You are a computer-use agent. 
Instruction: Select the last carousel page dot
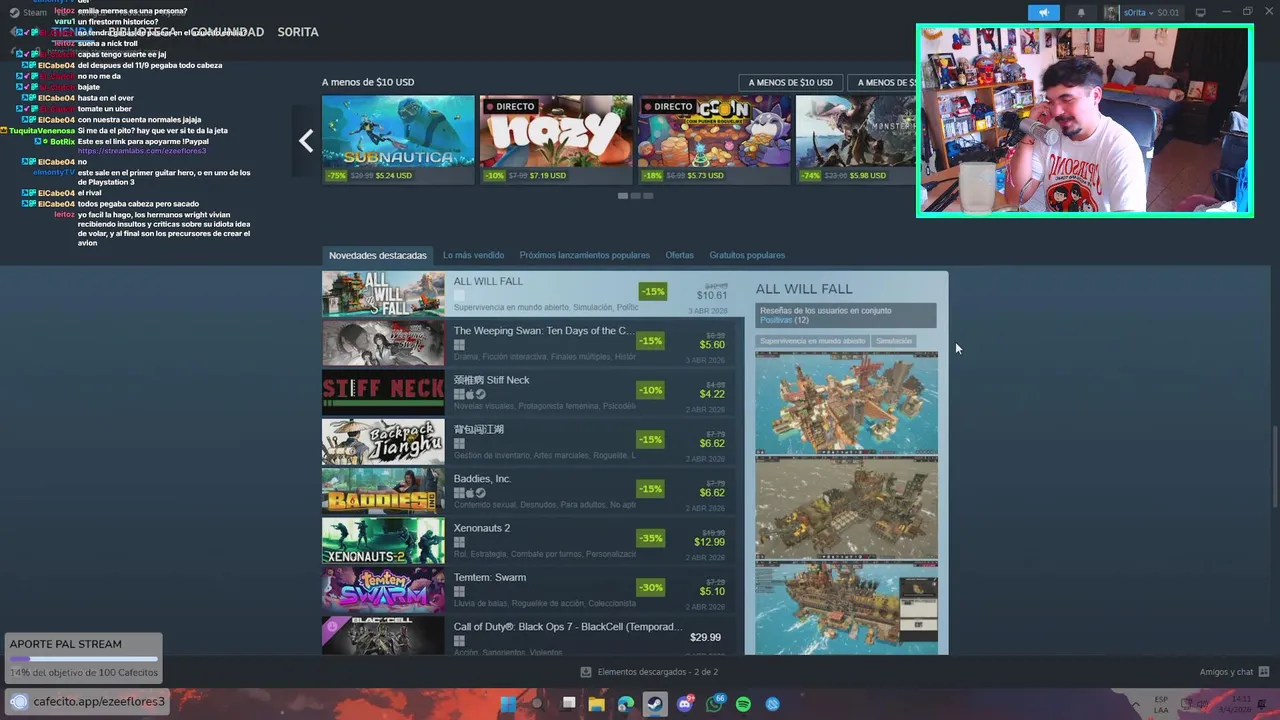648,196
